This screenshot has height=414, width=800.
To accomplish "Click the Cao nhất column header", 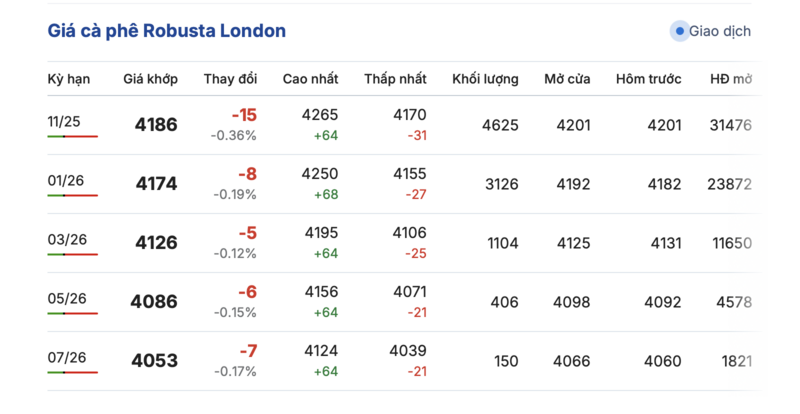I will coord(310,78).
